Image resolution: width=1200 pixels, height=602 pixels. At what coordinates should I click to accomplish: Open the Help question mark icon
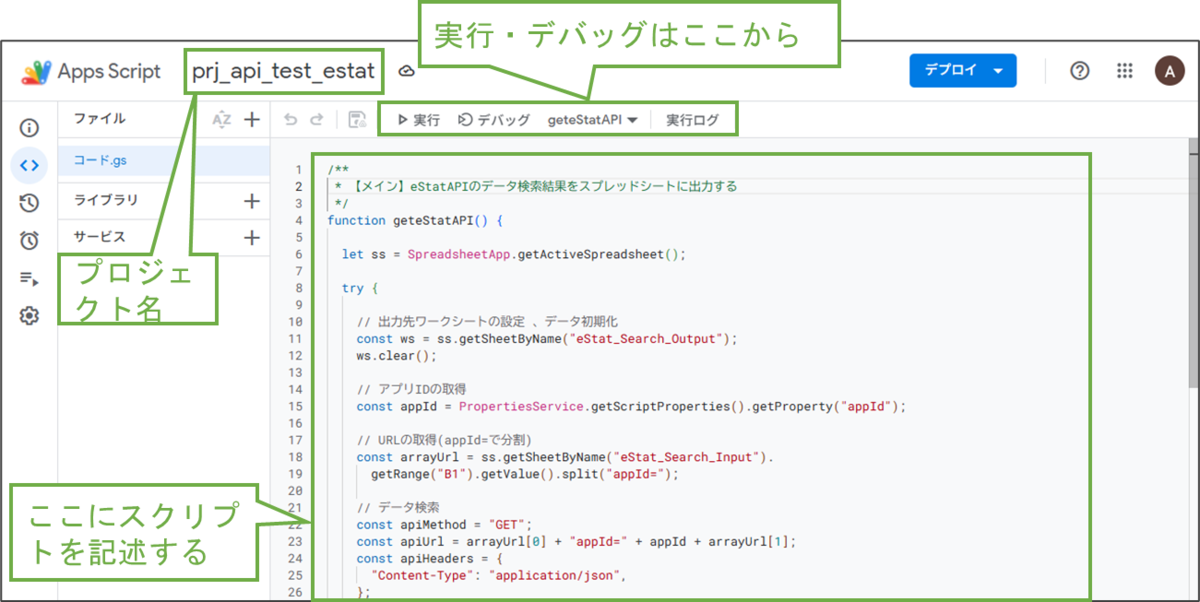pos(1079,71)
